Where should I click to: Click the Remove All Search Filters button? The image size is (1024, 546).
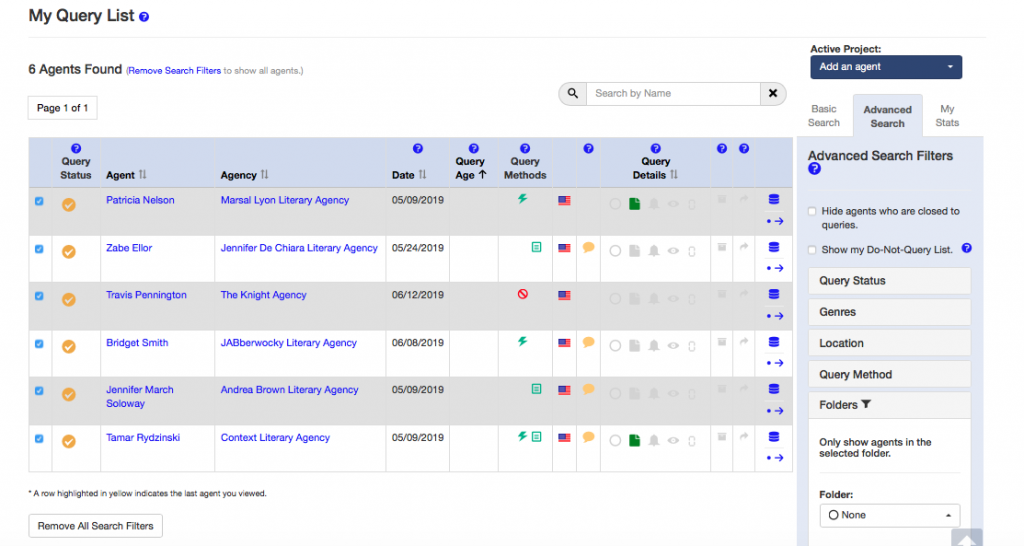coord(95,526)
